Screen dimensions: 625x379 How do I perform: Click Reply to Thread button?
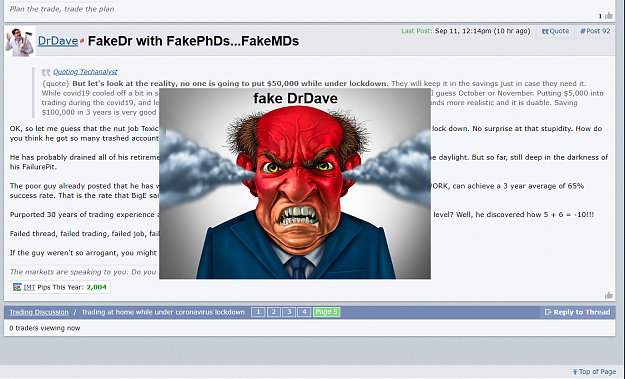click(577, 312)
